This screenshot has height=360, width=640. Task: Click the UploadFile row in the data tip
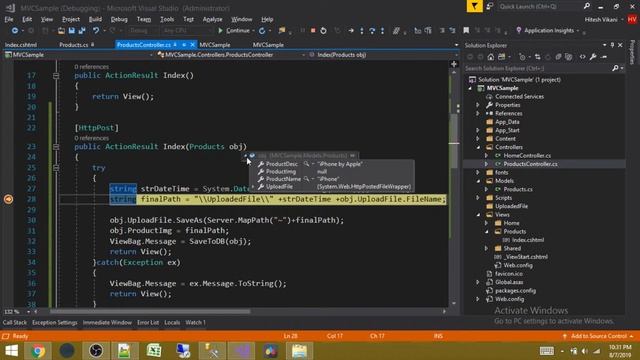[x=332, y=187]
